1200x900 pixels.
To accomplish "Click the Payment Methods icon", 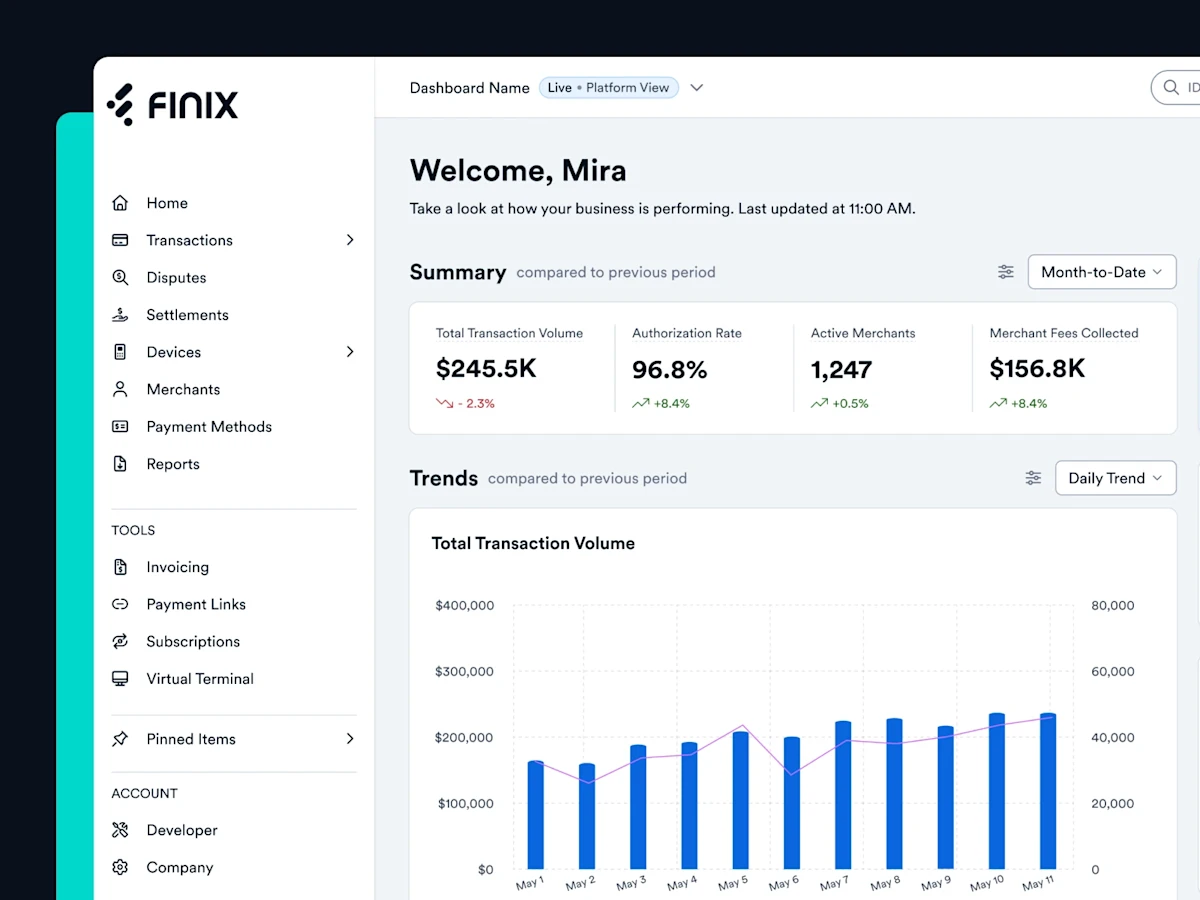I will pos(120,426).
